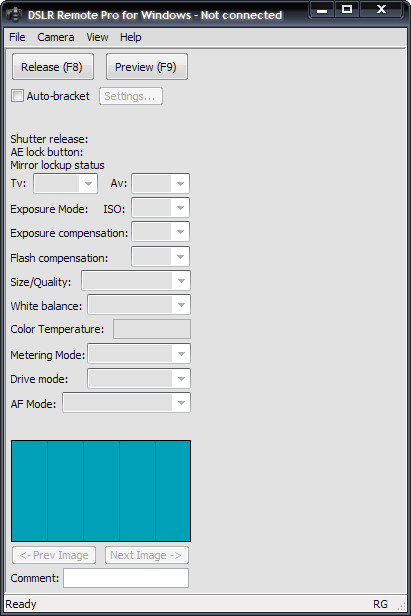Expand the Exposure compensation dropdown
411x616 pixels.
[x=160, y=232]
